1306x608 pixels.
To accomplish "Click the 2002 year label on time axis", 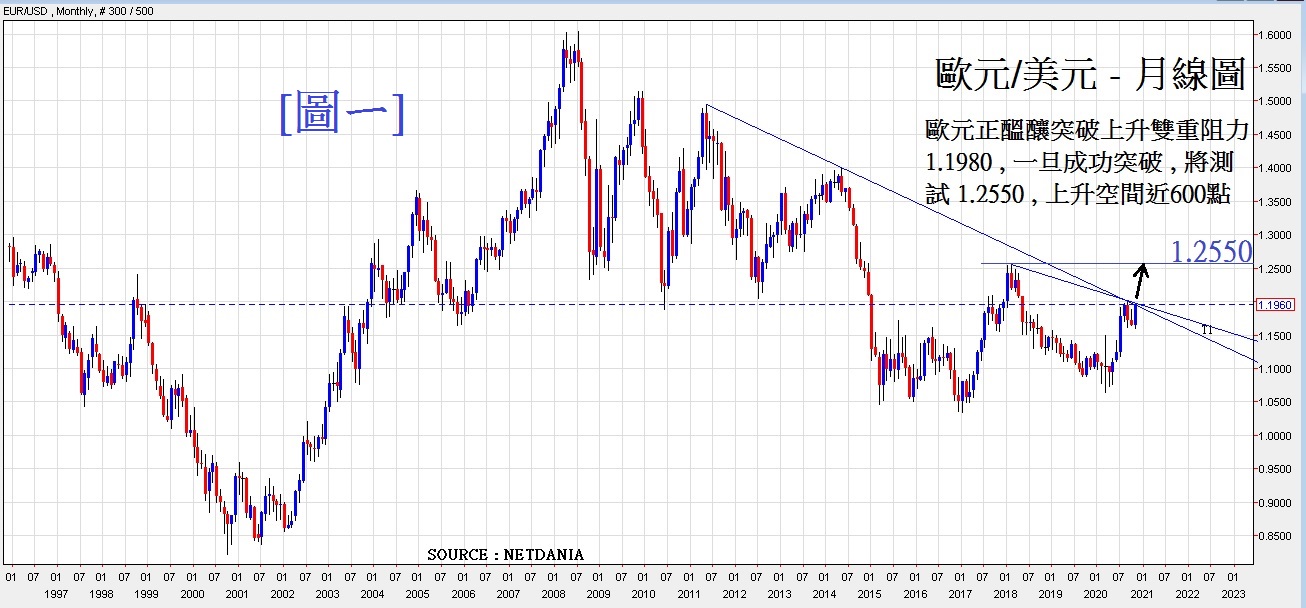I will point(281,593).
